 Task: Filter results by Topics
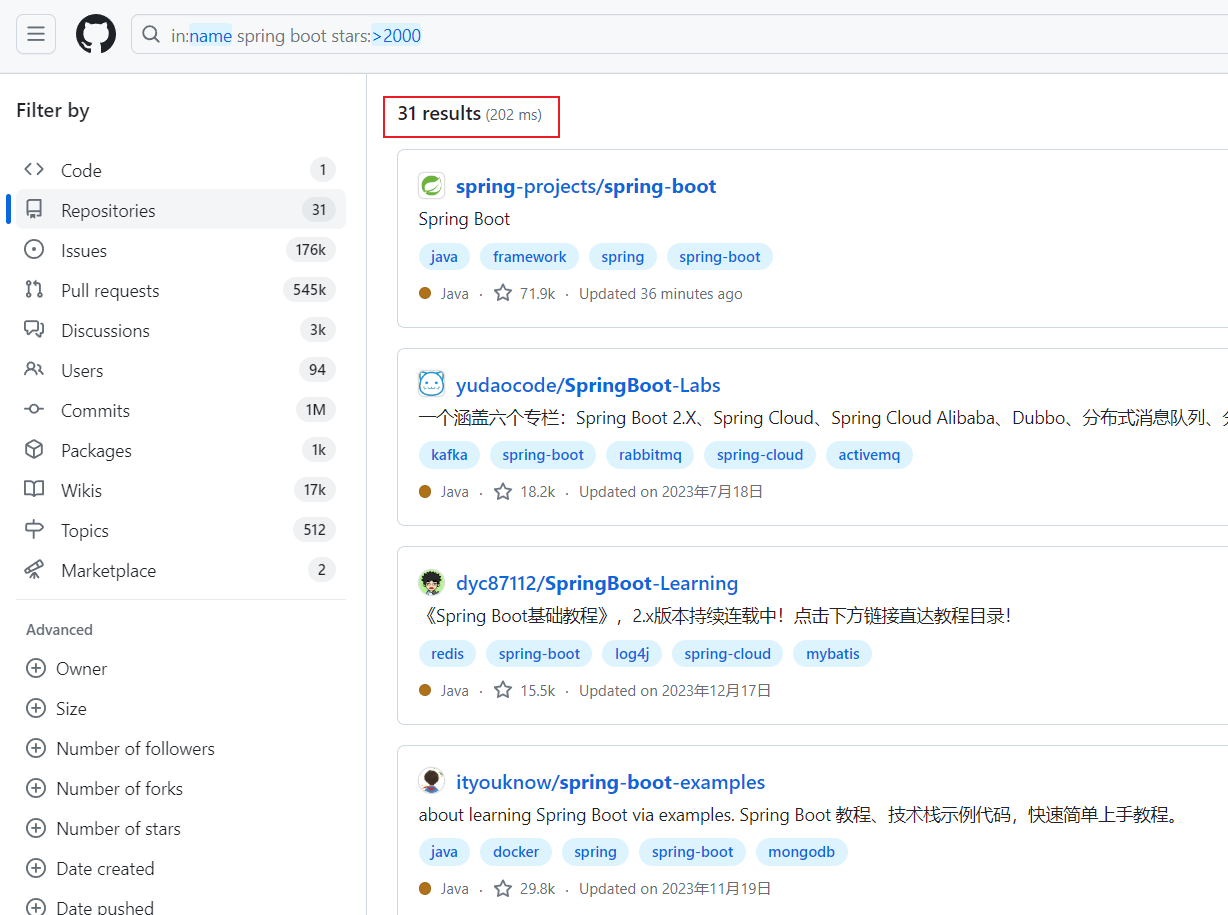(180, 530)
